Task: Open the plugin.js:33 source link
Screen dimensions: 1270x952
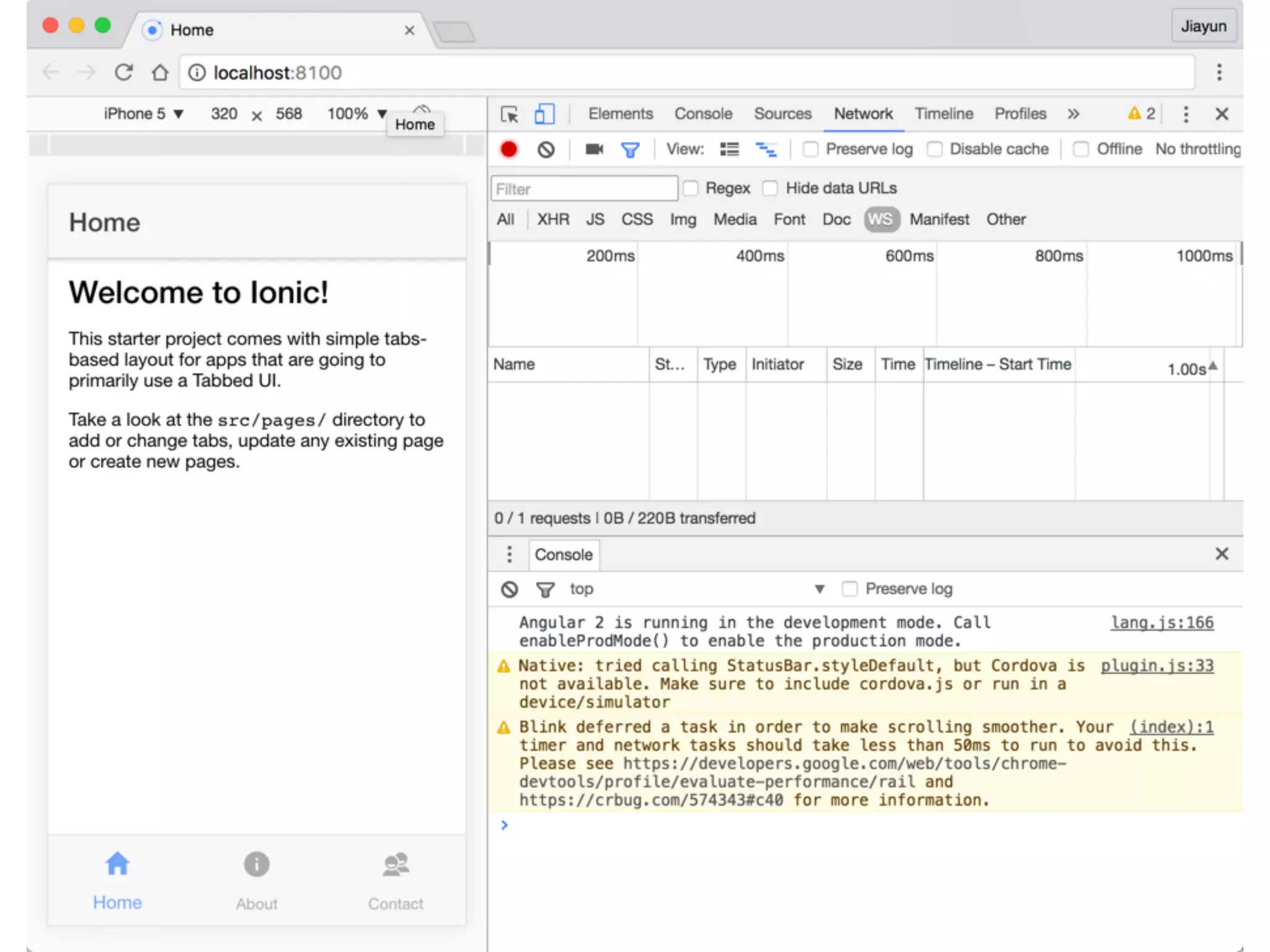Action: tap(1157, 666)
